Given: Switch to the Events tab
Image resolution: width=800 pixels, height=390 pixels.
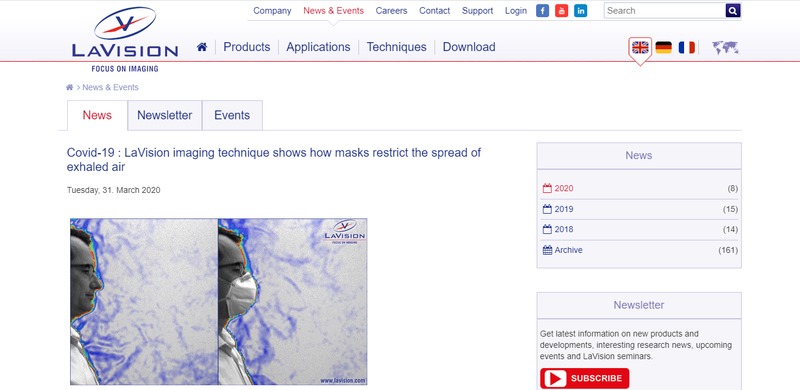Looking at the screenshot, I should (x=232, y=115).
